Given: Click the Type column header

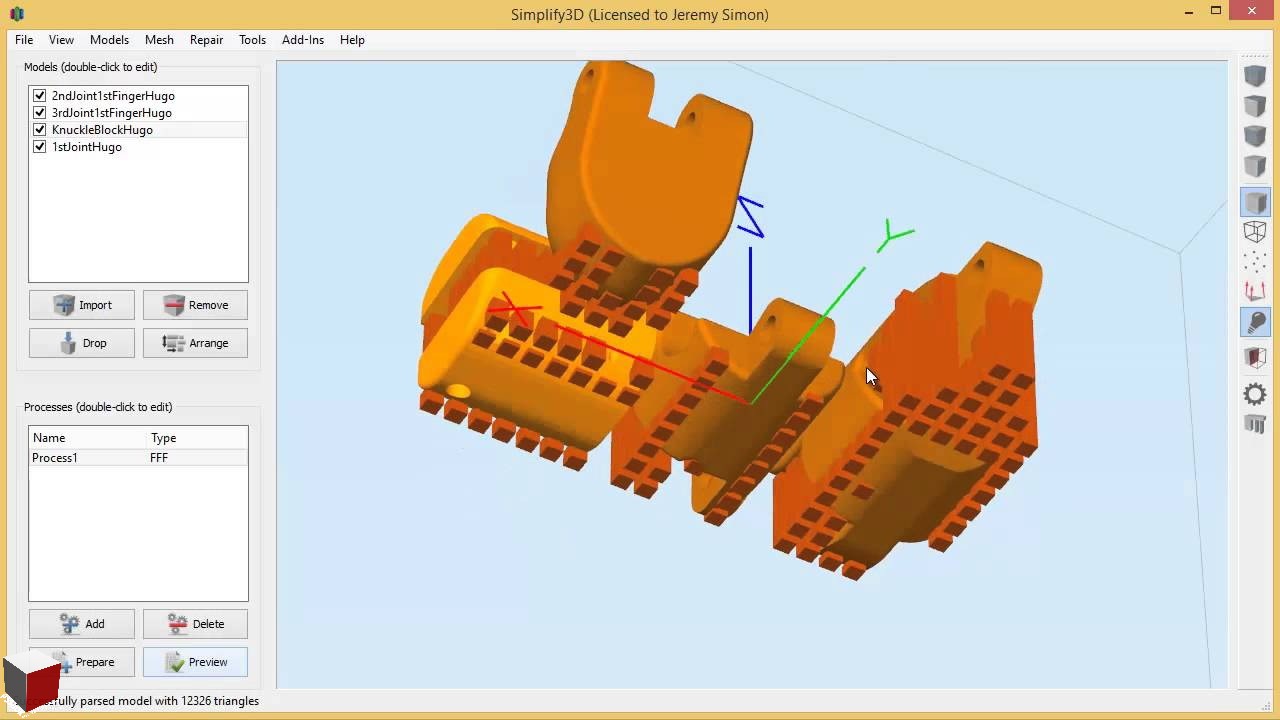Looking at the screenshot, I should tap(197, 438).
